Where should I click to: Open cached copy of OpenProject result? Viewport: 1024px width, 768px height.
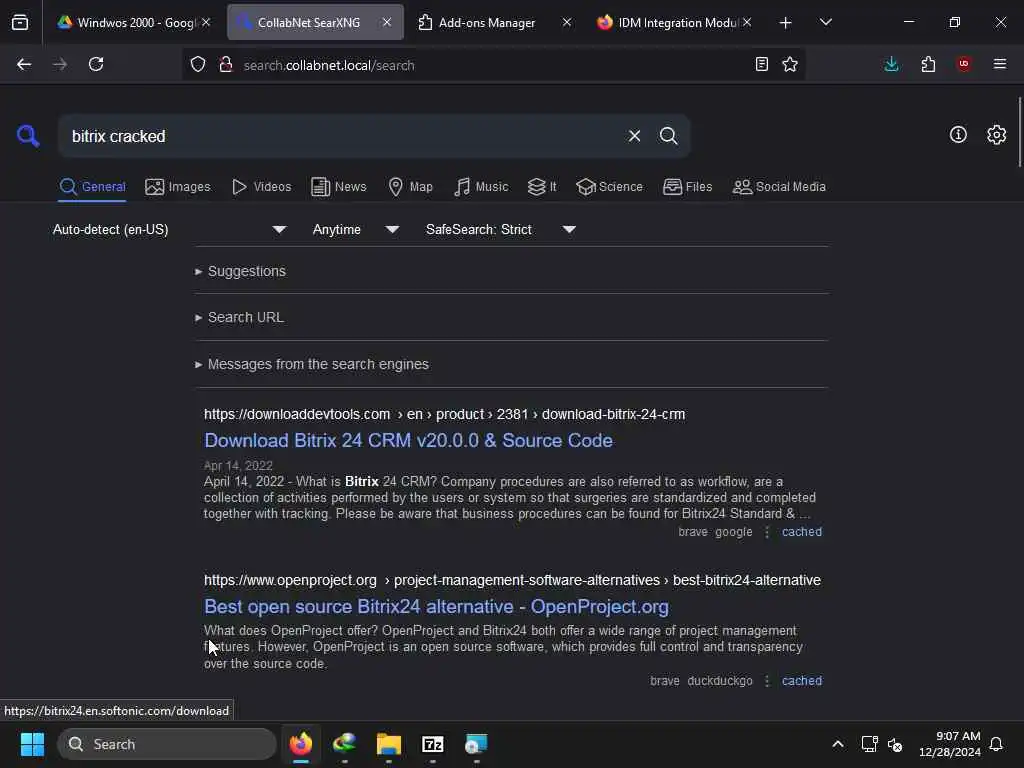802,680
